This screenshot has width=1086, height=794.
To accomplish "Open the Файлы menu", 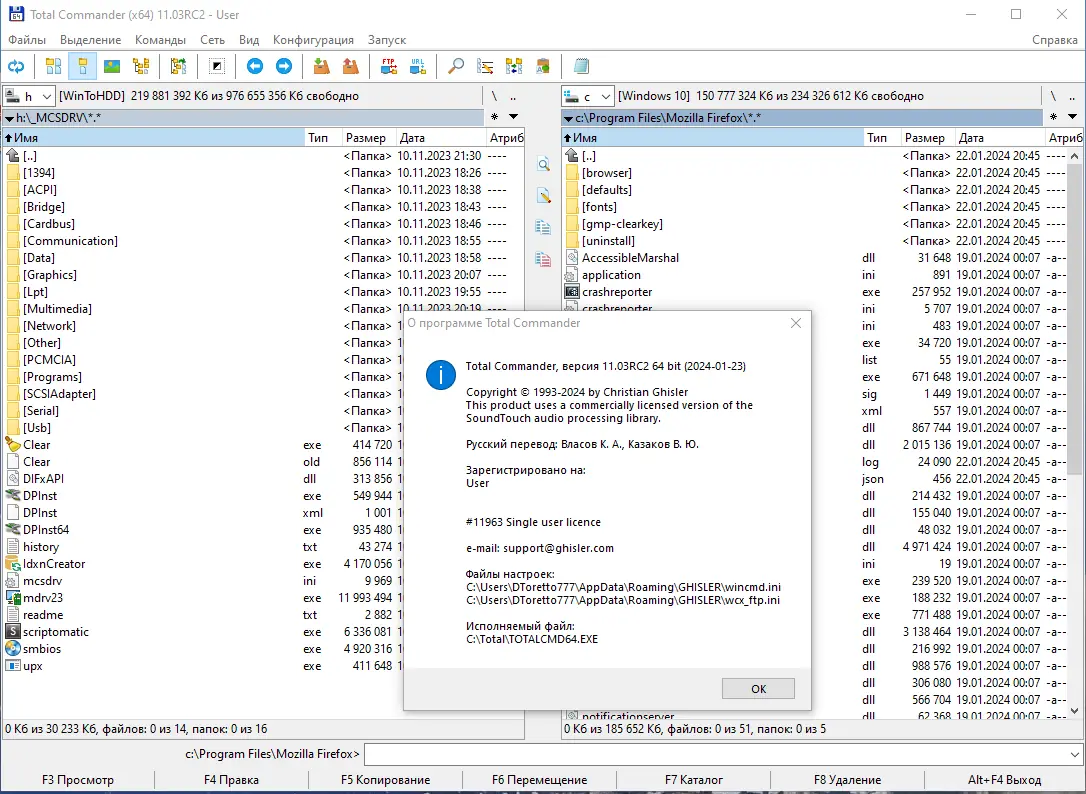I will 27,39.
